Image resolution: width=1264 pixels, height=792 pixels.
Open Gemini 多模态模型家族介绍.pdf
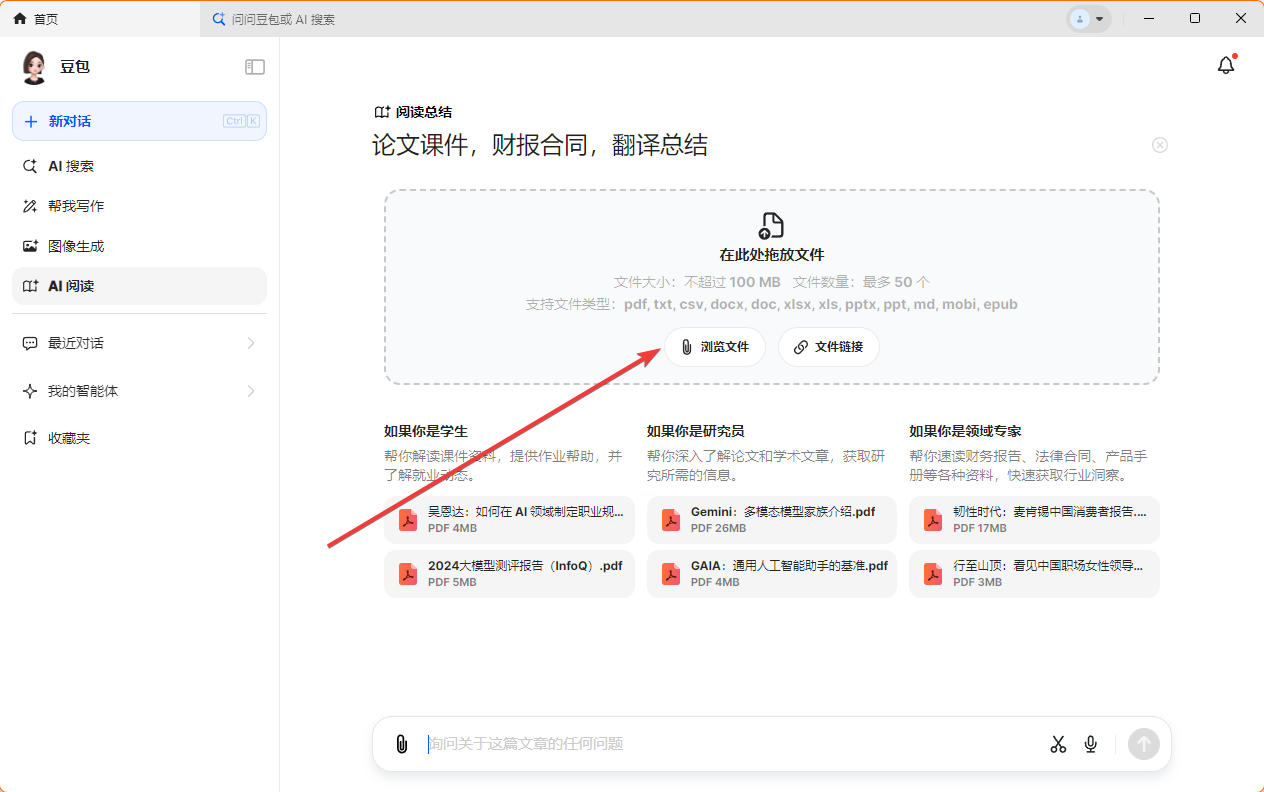click(x=772, y=520)
